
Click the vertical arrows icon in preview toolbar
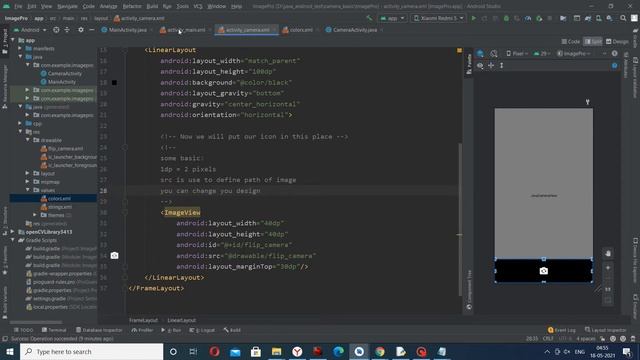(502, 65)
